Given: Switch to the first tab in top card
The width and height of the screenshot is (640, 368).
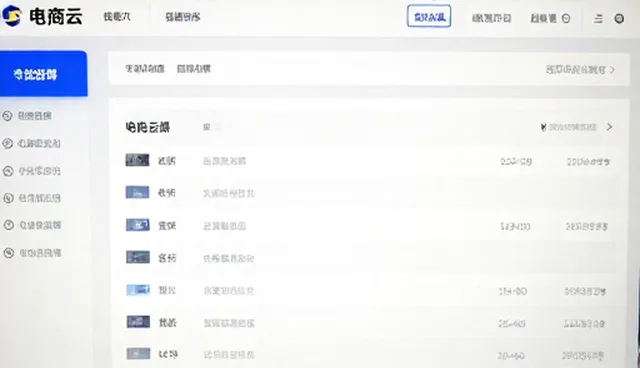Looking at the screenshot, I should [144, 69].
